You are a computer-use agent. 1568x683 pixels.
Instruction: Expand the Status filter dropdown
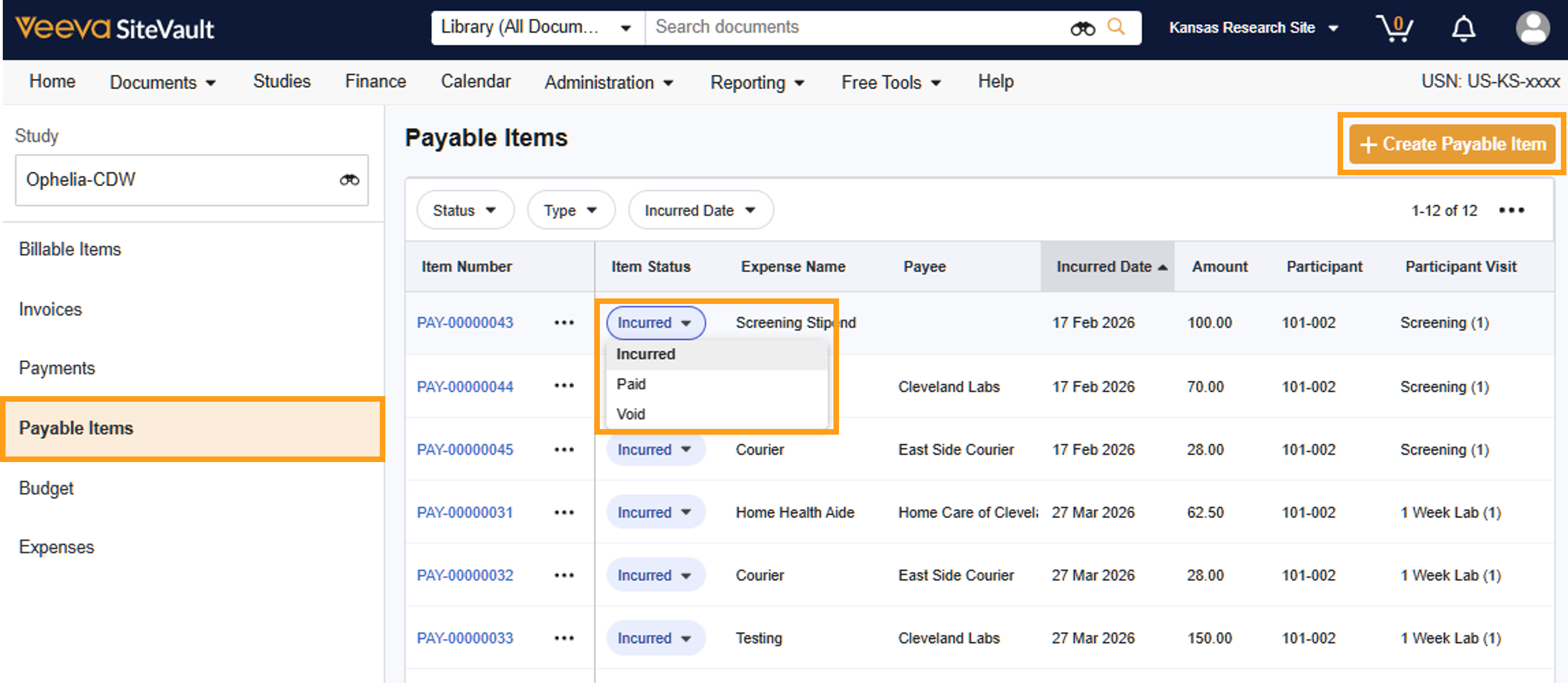point(464,211)
